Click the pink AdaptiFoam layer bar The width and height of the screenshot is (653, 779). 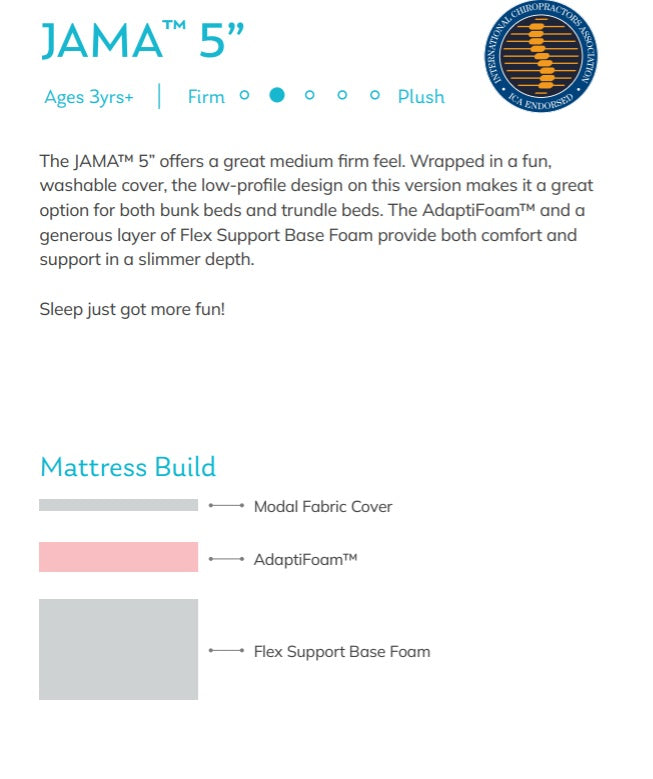118,557
